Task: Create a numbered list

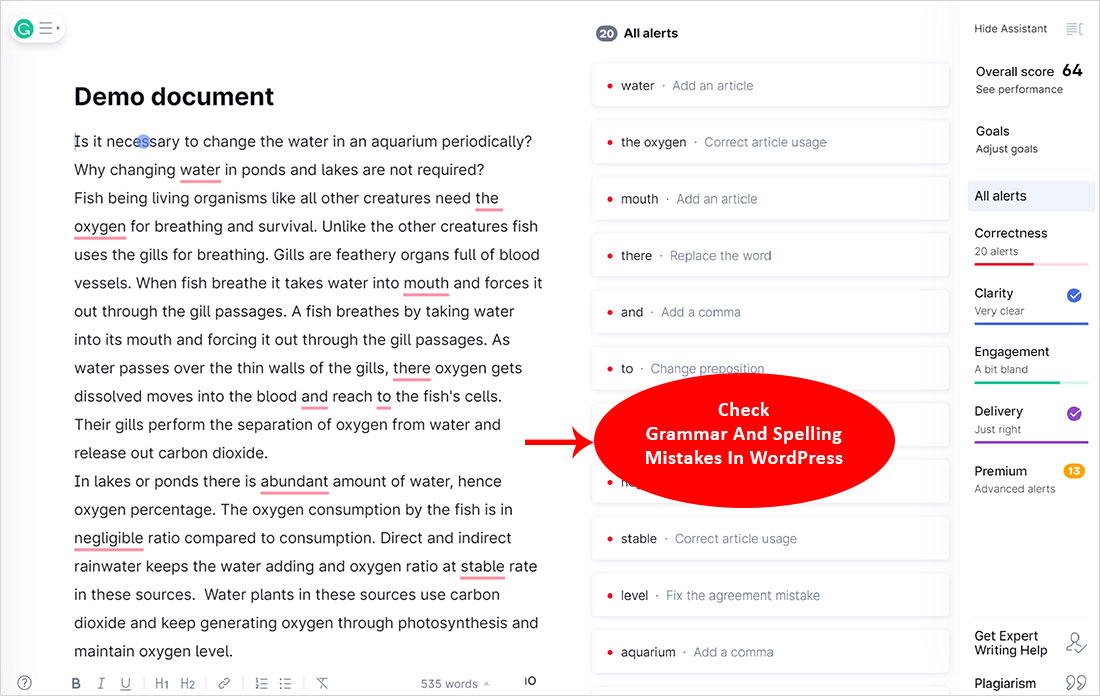Action: click(x=261, y=684)
